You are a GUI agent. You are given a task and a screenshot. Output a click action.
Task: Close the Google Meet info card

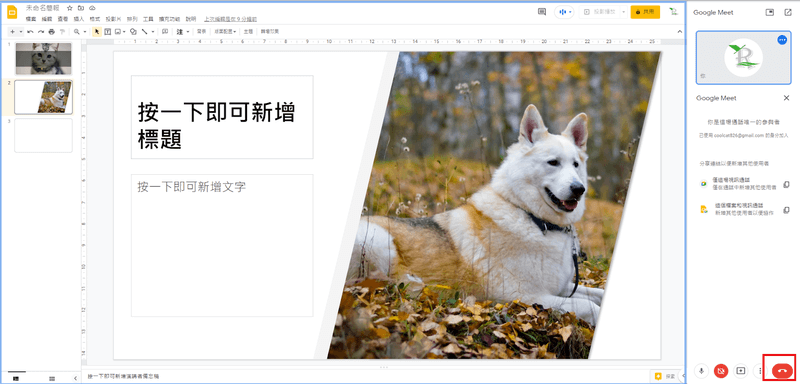tap(786, 98)
